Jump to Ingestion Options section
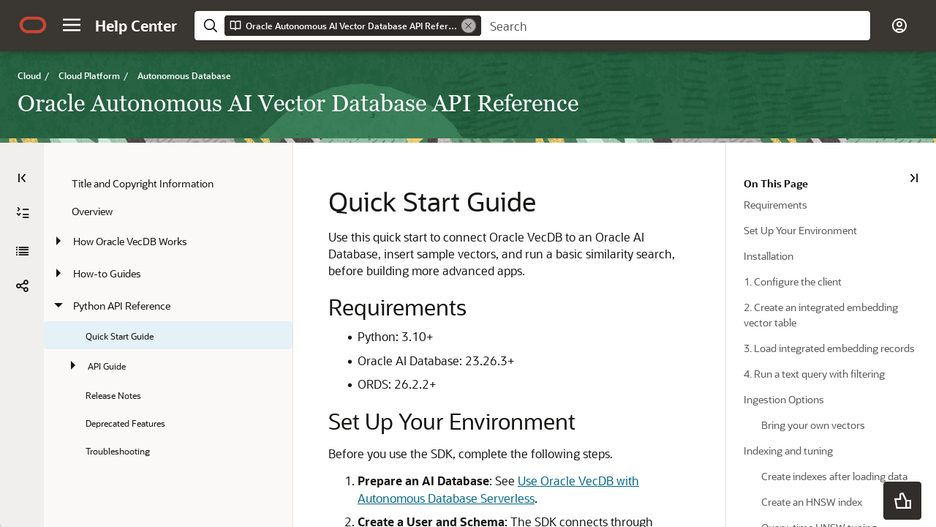The width and height of the screenshot is (936, 527). tap(783, 400)
